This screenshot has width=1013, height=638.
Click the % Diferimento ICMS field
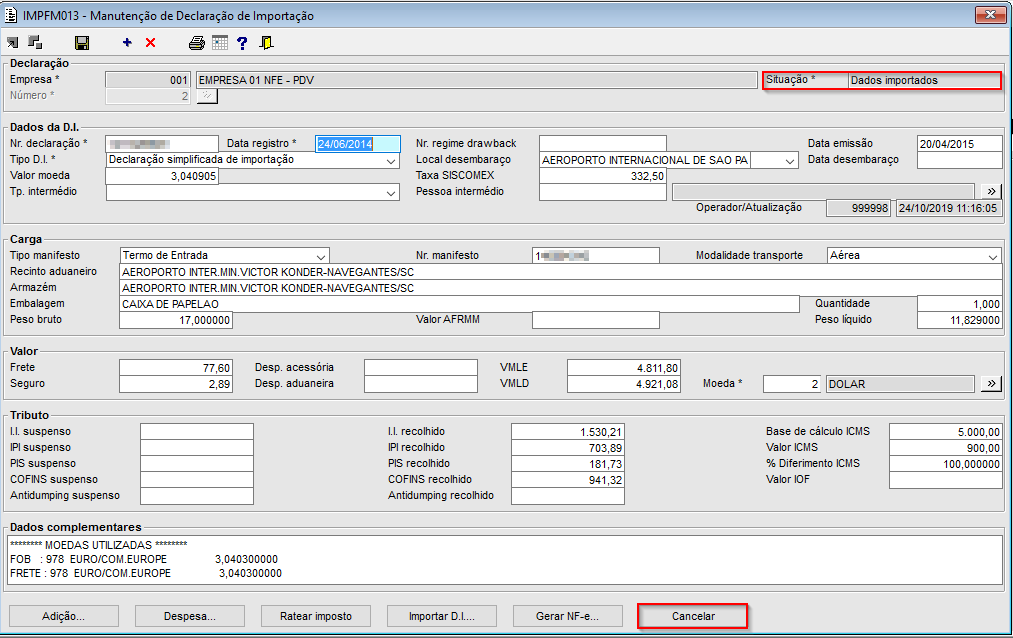946,464
